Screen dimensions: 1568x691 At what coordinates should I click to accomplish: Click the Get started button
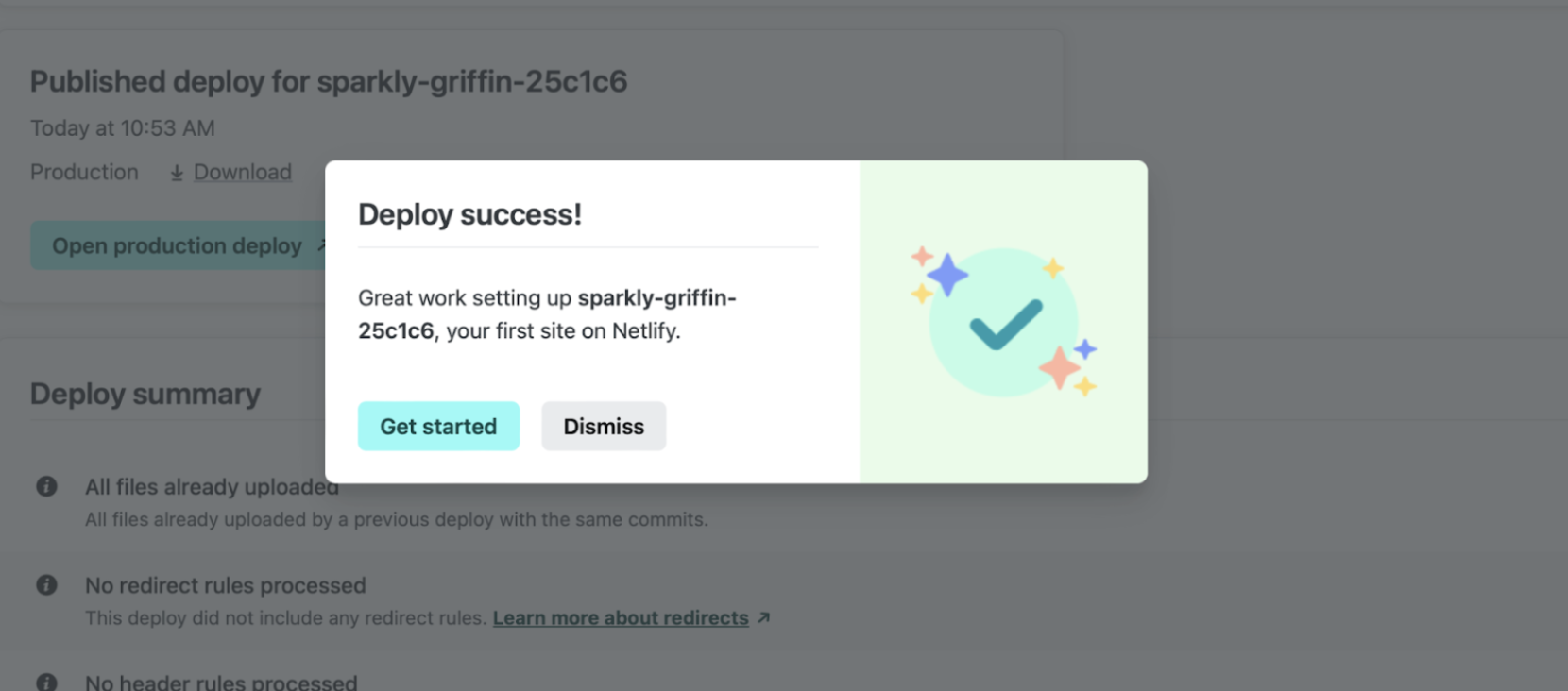(438, 426)
